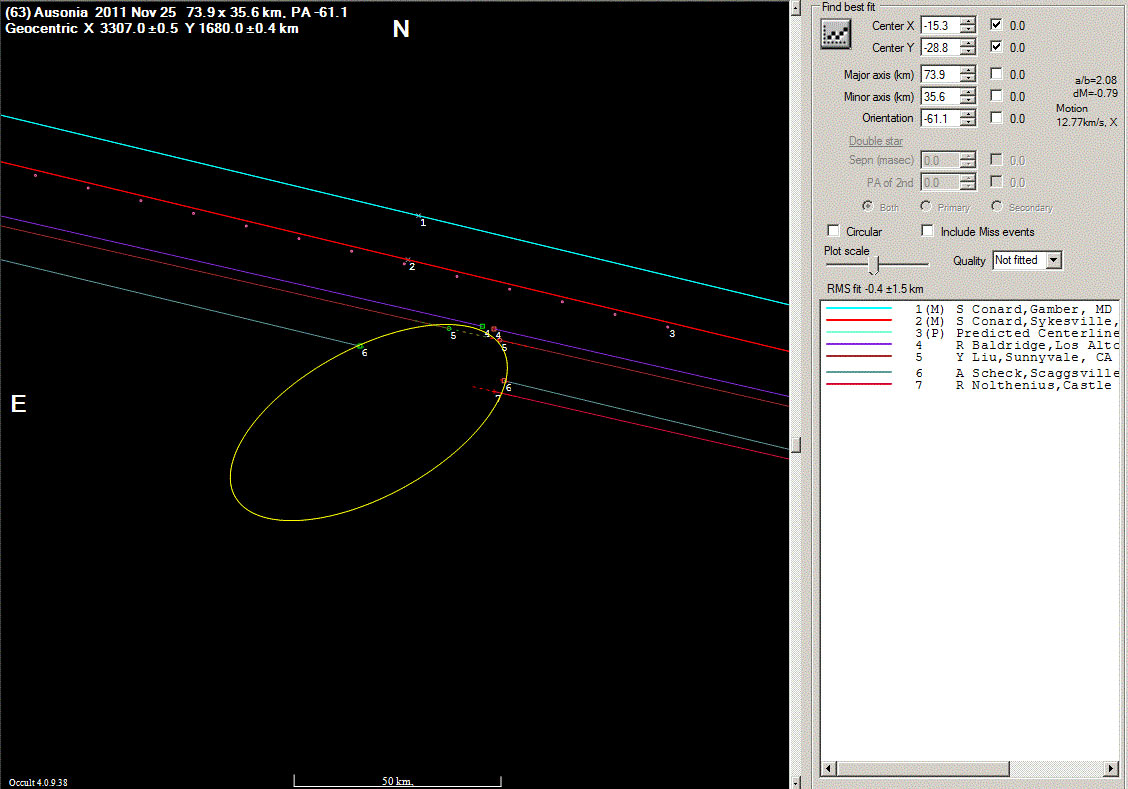Click the observer list horizontal scrollbar thumb
This screenshot has width=1128, height=789.
(922, 769)
